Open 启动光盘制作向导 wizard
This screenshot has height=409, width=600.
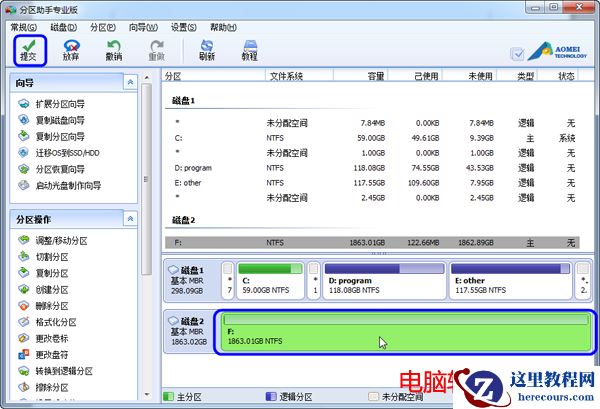pyautogui.click(x=59, y=186)
